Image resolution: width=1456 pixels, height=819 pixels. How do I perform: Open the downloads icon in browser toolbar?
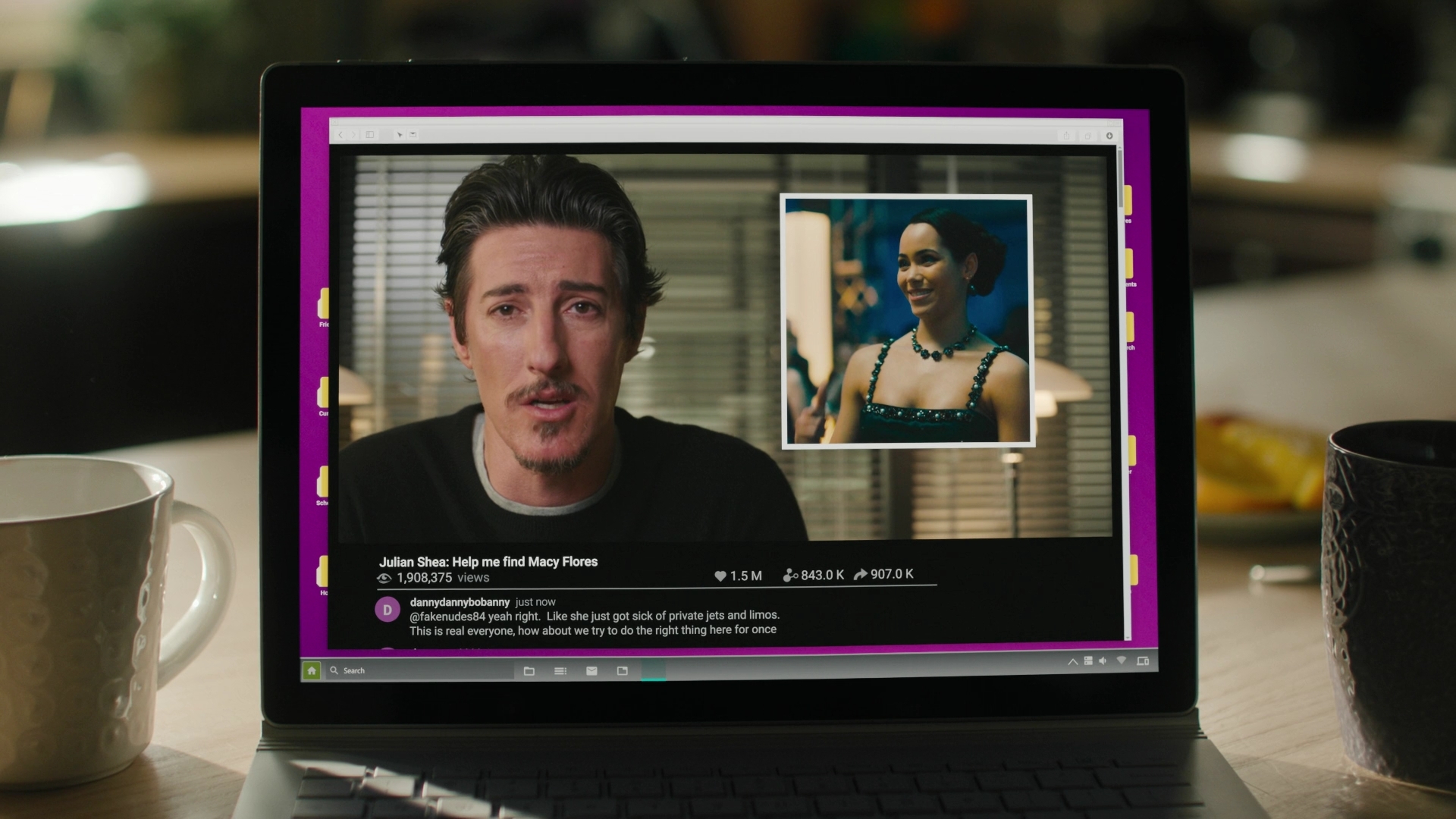(1109, 136)
